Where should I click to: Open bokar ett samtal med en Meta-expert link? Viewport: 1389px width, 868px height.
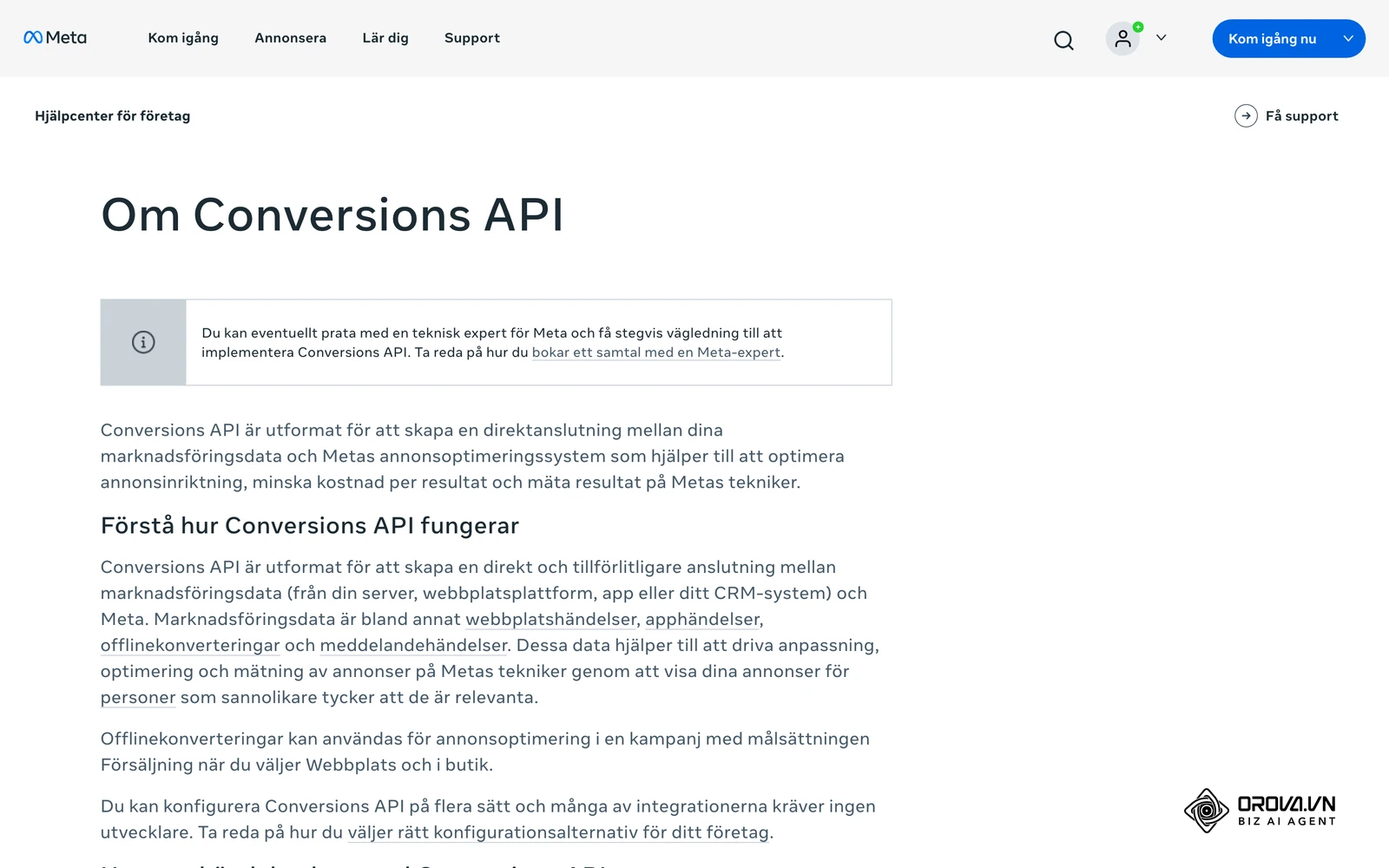pyautogui.click(x=656, y=352)
